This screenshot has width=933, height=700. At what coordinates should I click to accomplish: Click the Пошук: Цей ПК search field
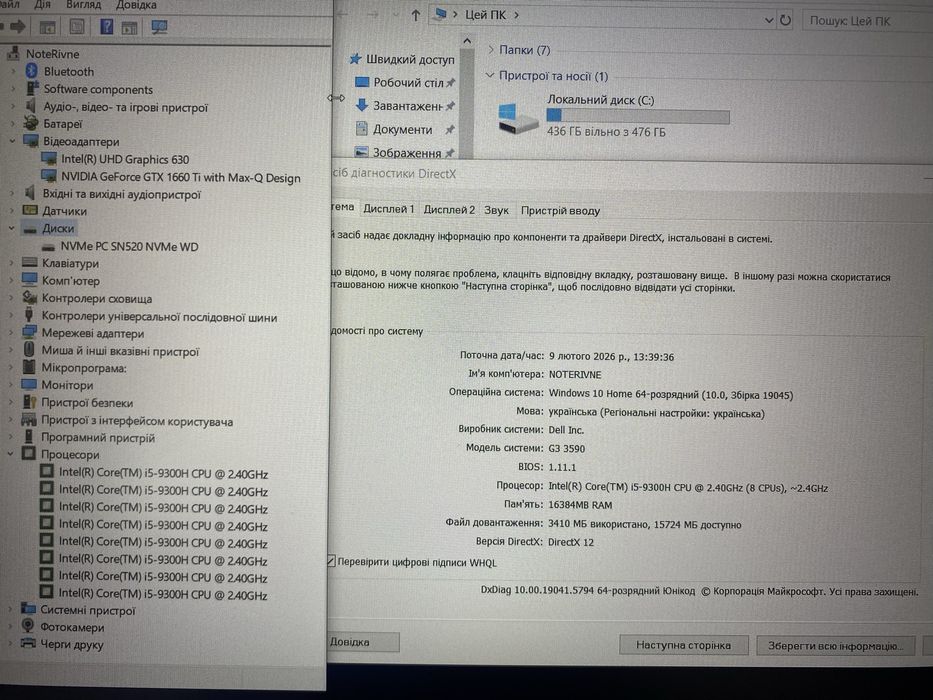tap(866, 21)
